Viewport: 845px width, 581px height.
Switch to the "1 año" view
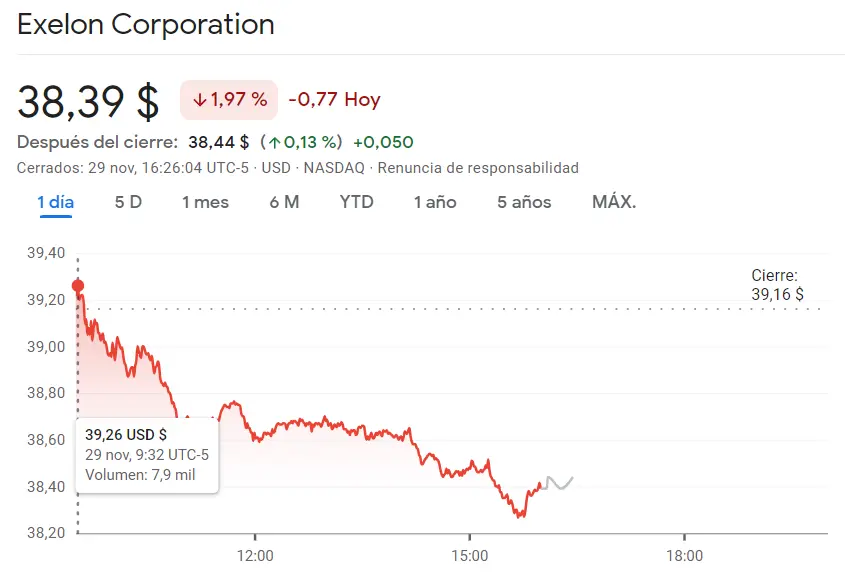click(x=435, y=202)
